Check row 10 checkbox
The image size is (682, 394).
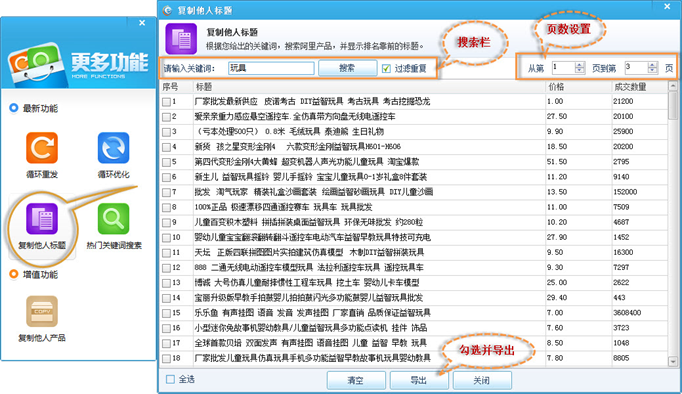click(166, 238)
